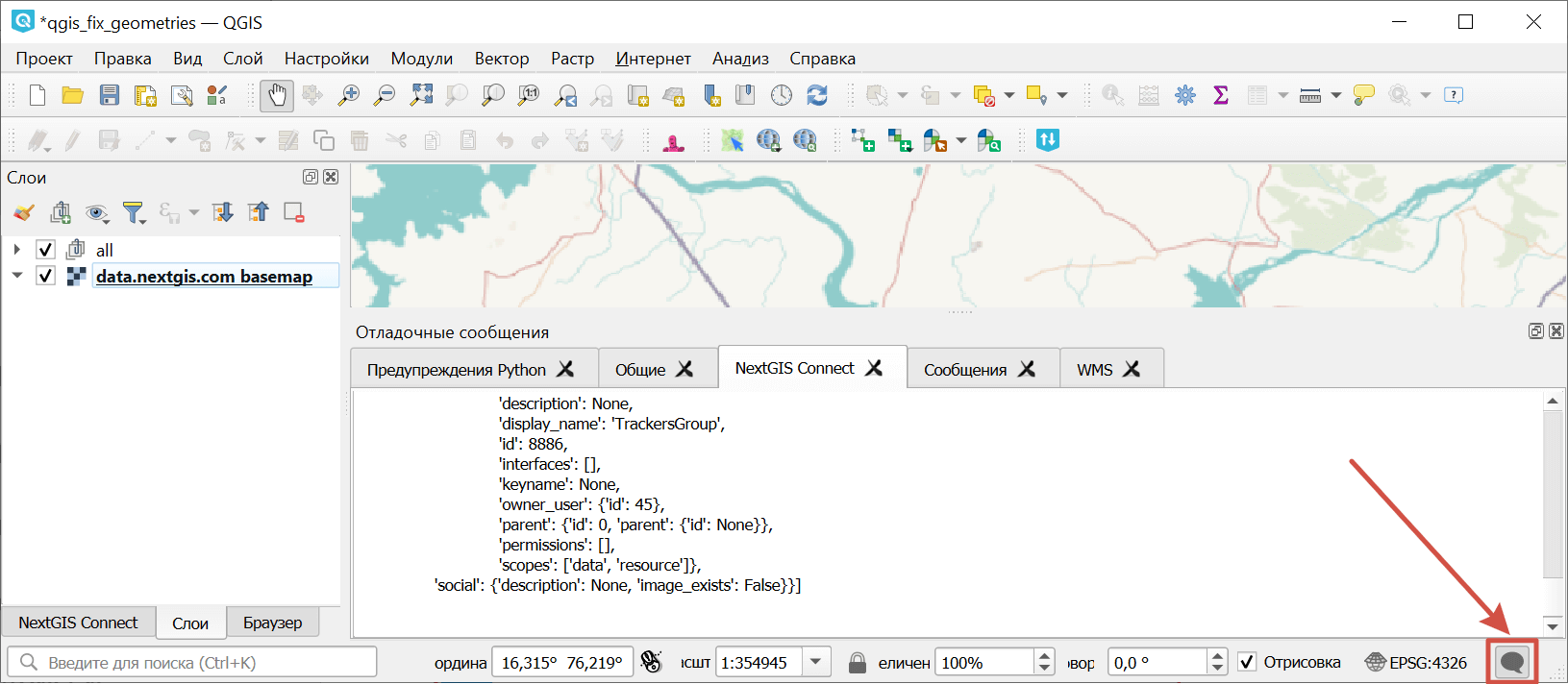1568x684 pixels.
Task: Open the Вектор menu
Action: coord(501,59)
